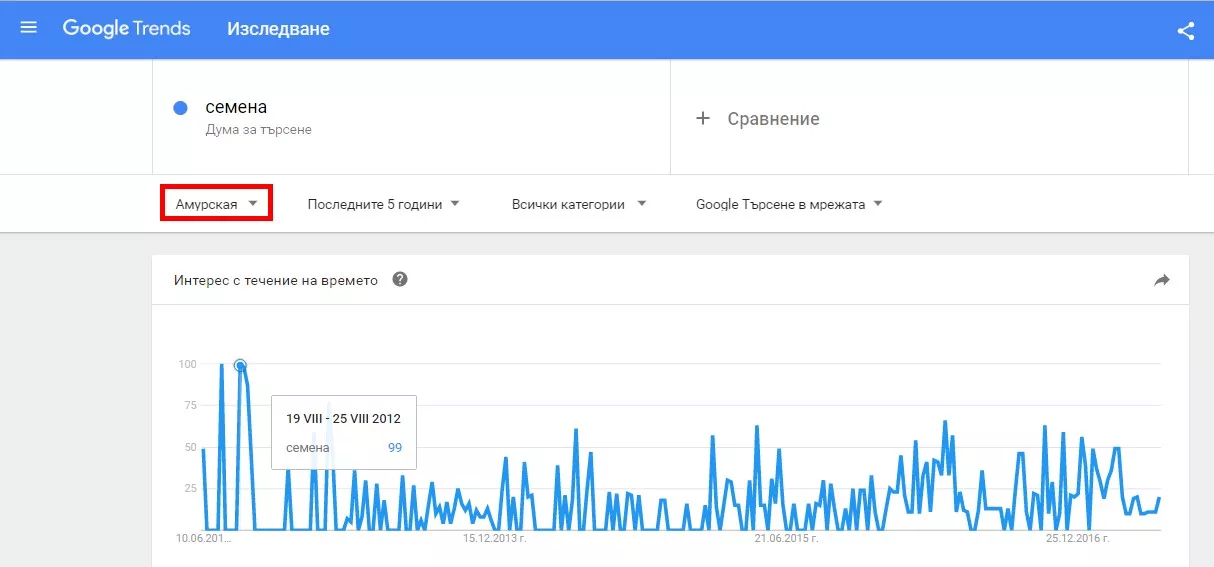Open the Последните 5 години time dropdown
Screen dimensions: 1214x567
click(x=383, y=204)
